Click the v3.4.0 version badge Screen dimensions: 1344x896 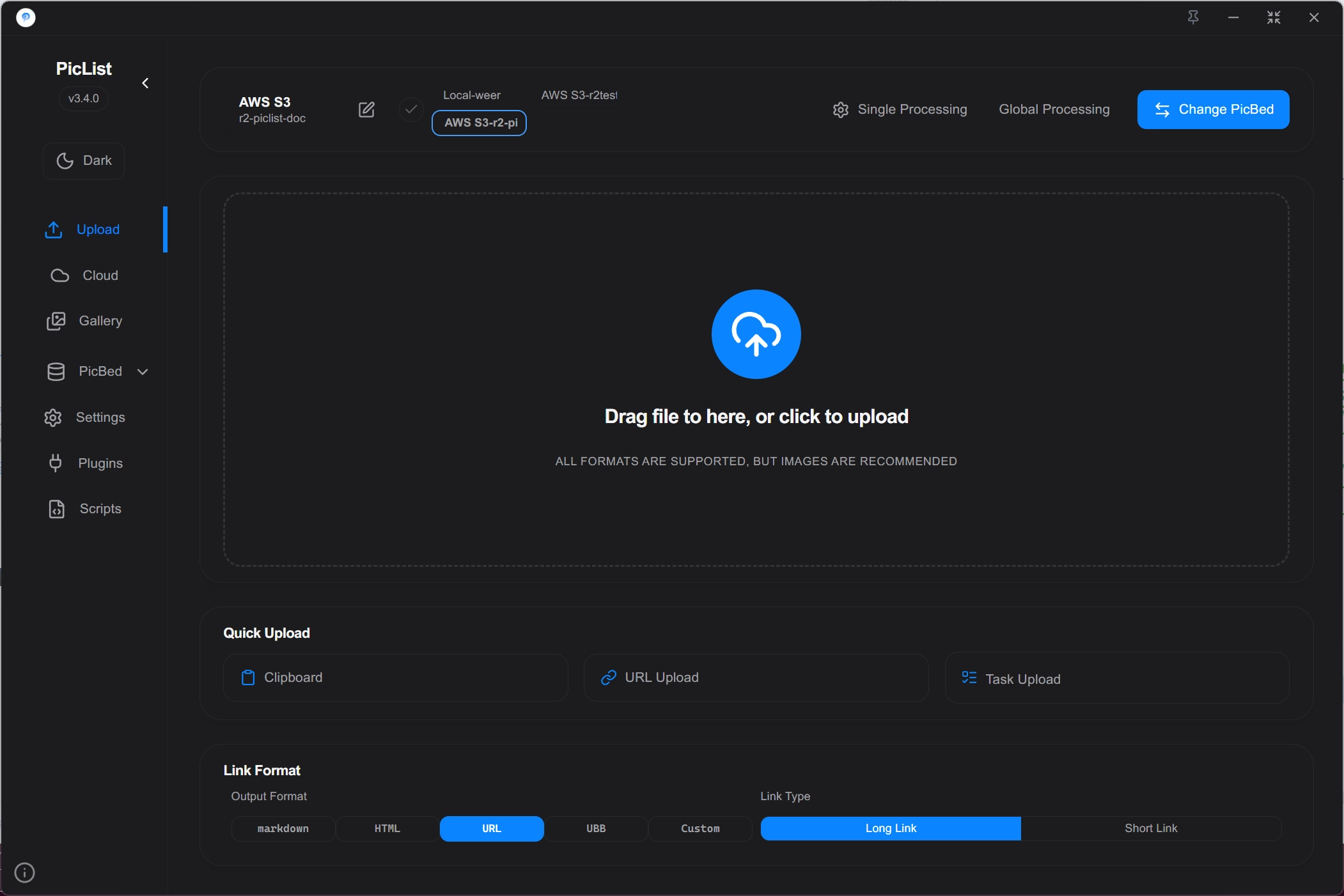click(84, 98)
